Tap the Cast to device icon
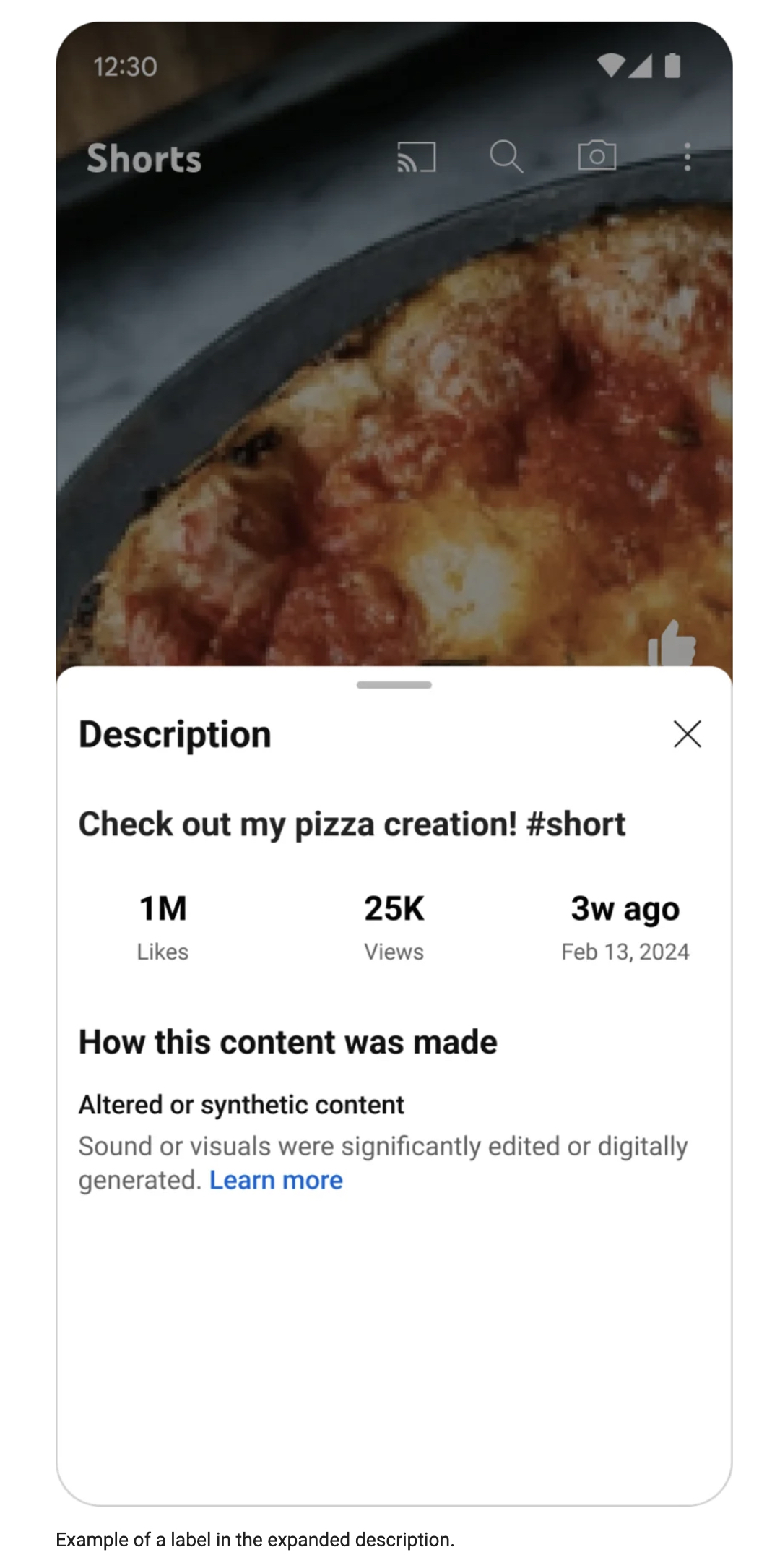Image resolution: width=780 pixels, height=1568 pixels. (x=417, y=157)
